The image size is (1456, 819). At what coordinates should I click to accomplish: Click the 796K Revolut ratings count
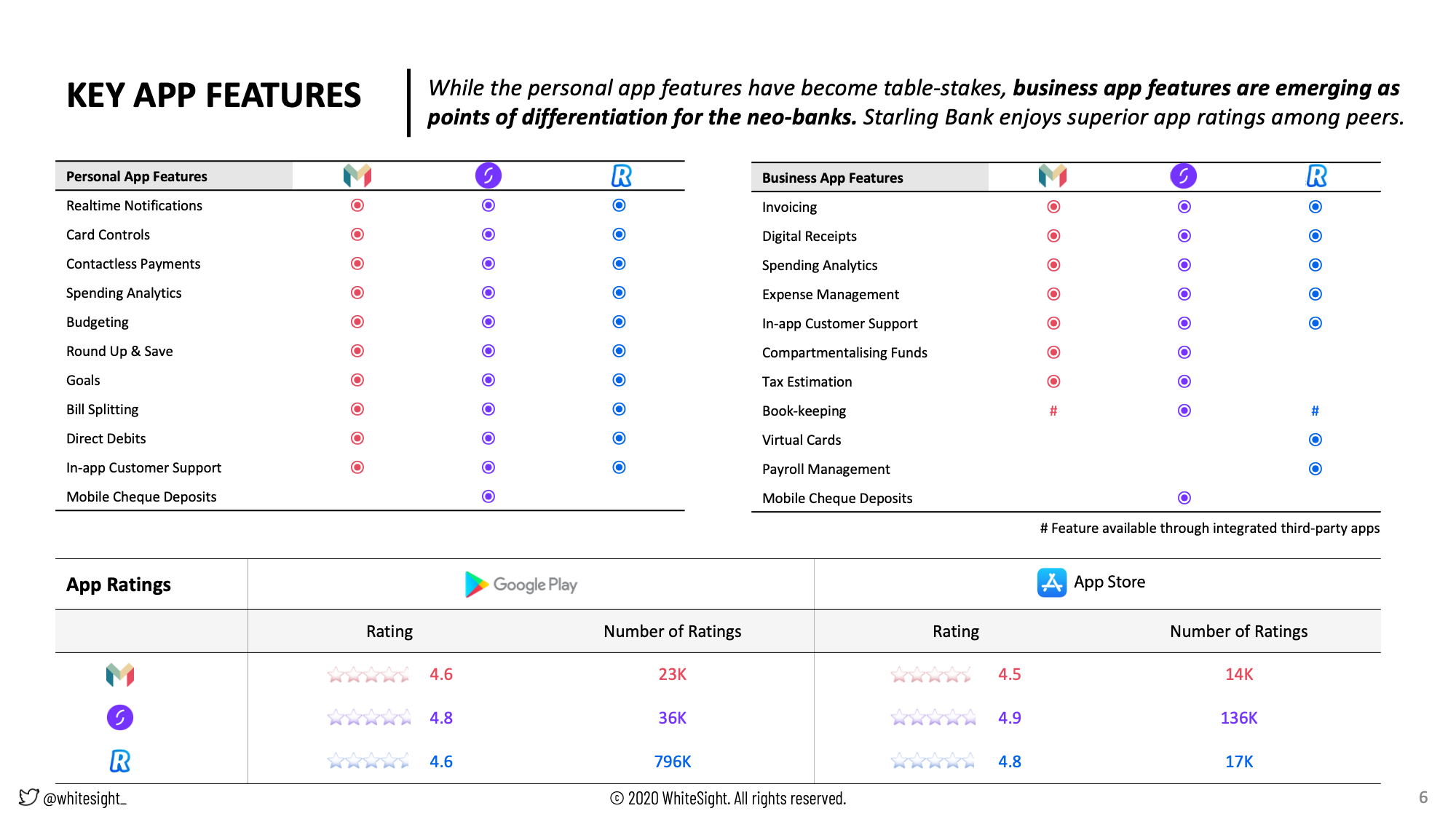tap(672, 761)
